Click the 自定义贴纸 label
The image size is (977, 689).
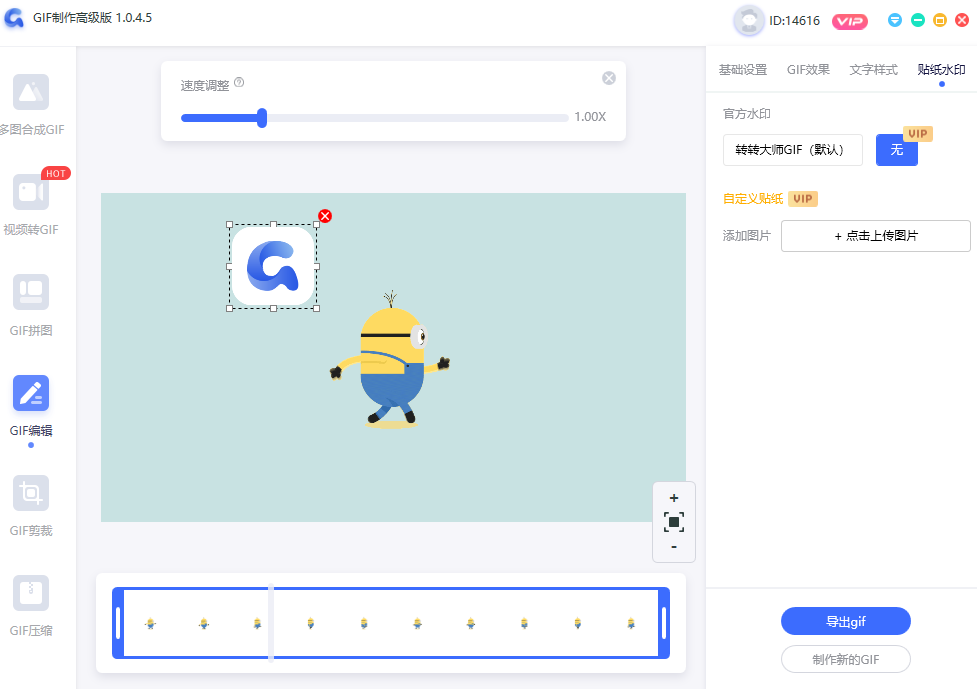point(753,199)
